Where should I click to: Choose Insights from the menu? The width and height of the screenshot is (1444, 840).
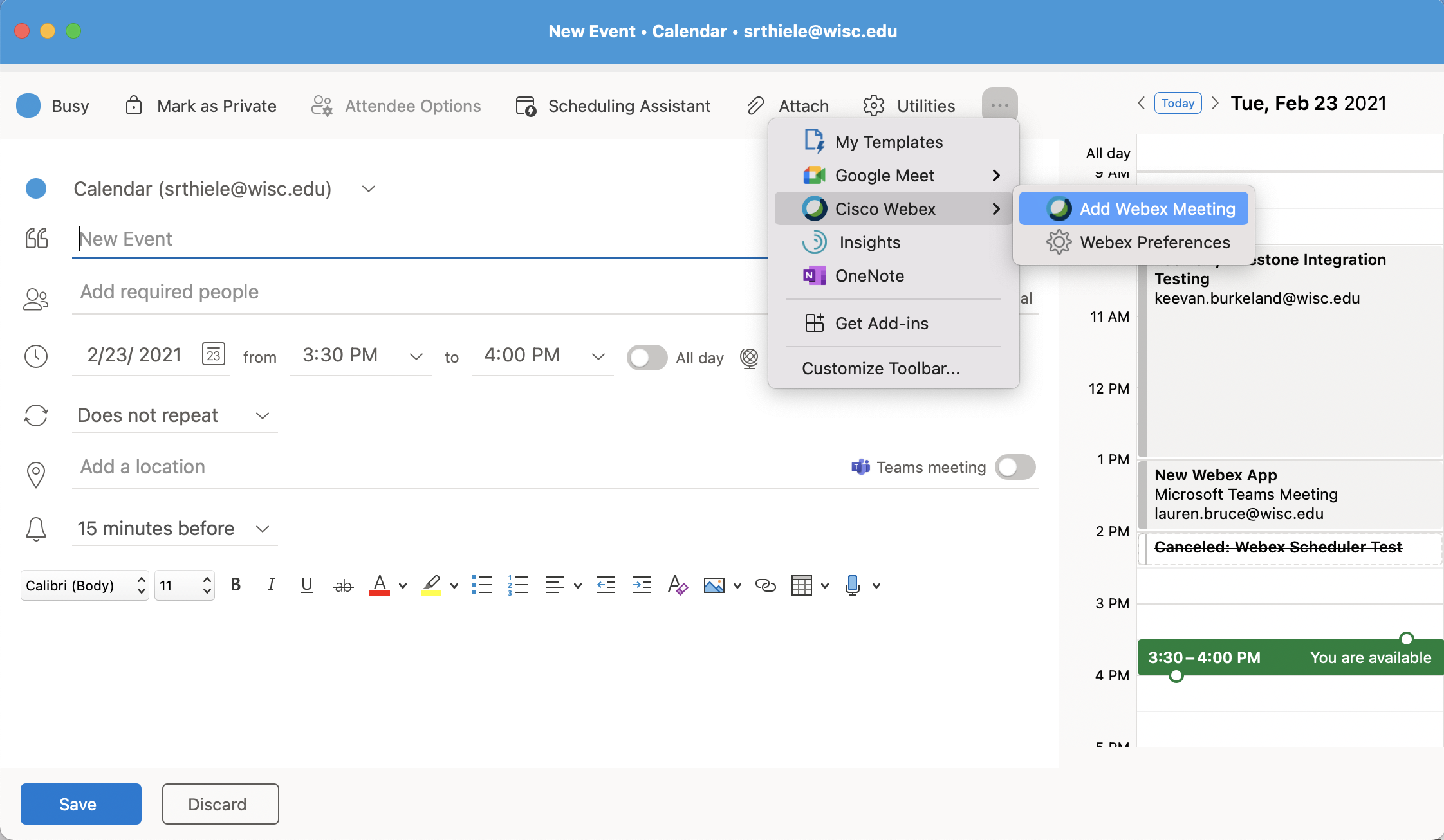pyautogui.click(x=893, y=242)
